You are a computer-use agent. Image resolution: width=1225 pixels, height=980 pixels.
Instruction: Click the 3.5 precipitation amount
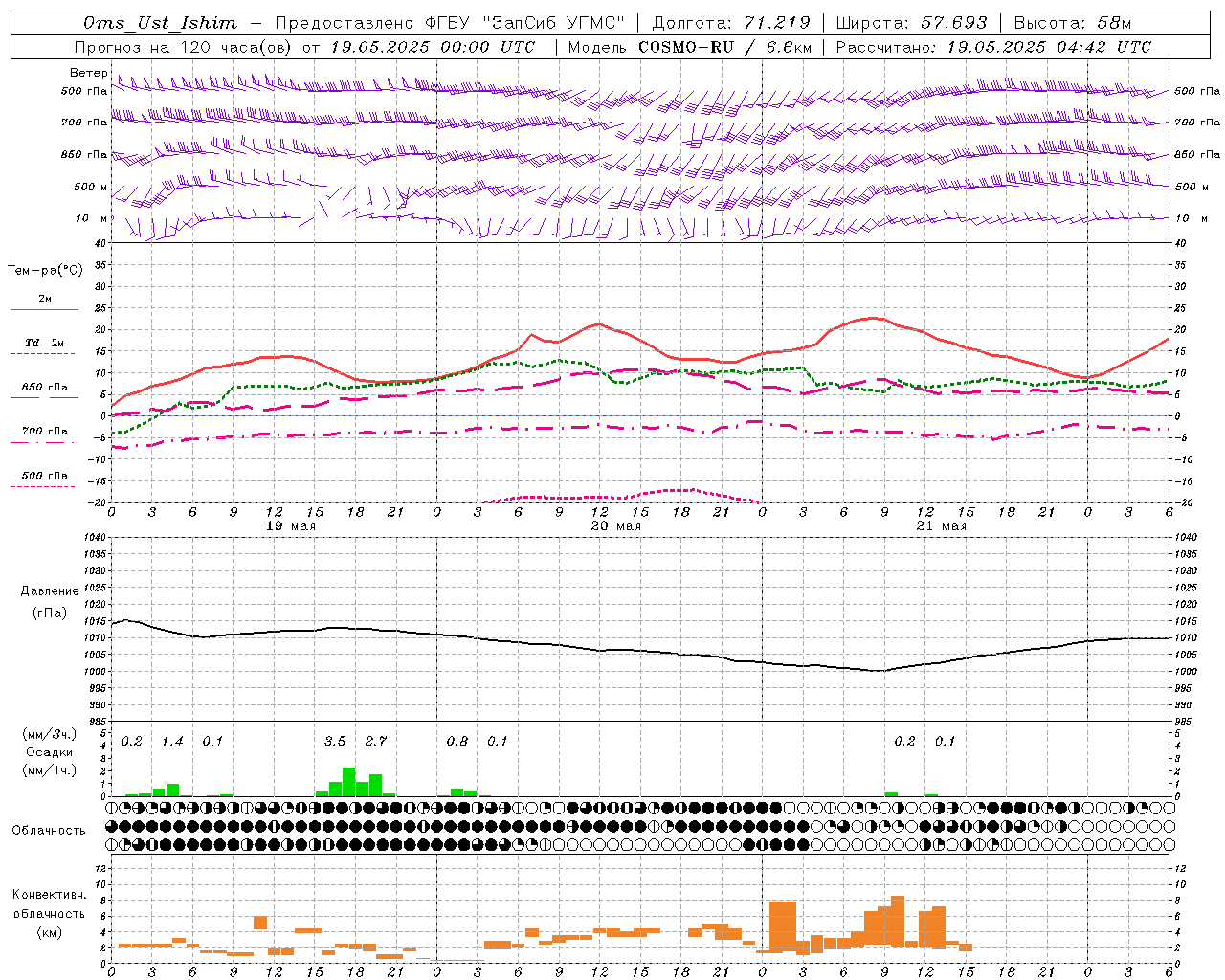click(x=335, y=742)
